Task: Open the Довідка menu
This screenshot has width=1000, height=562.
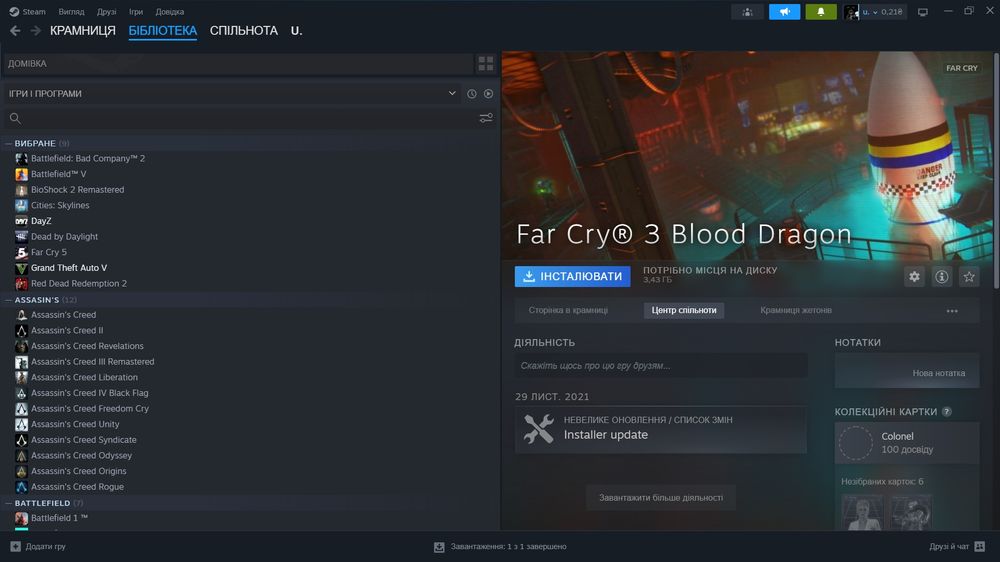Action: [x=170, y=11]
